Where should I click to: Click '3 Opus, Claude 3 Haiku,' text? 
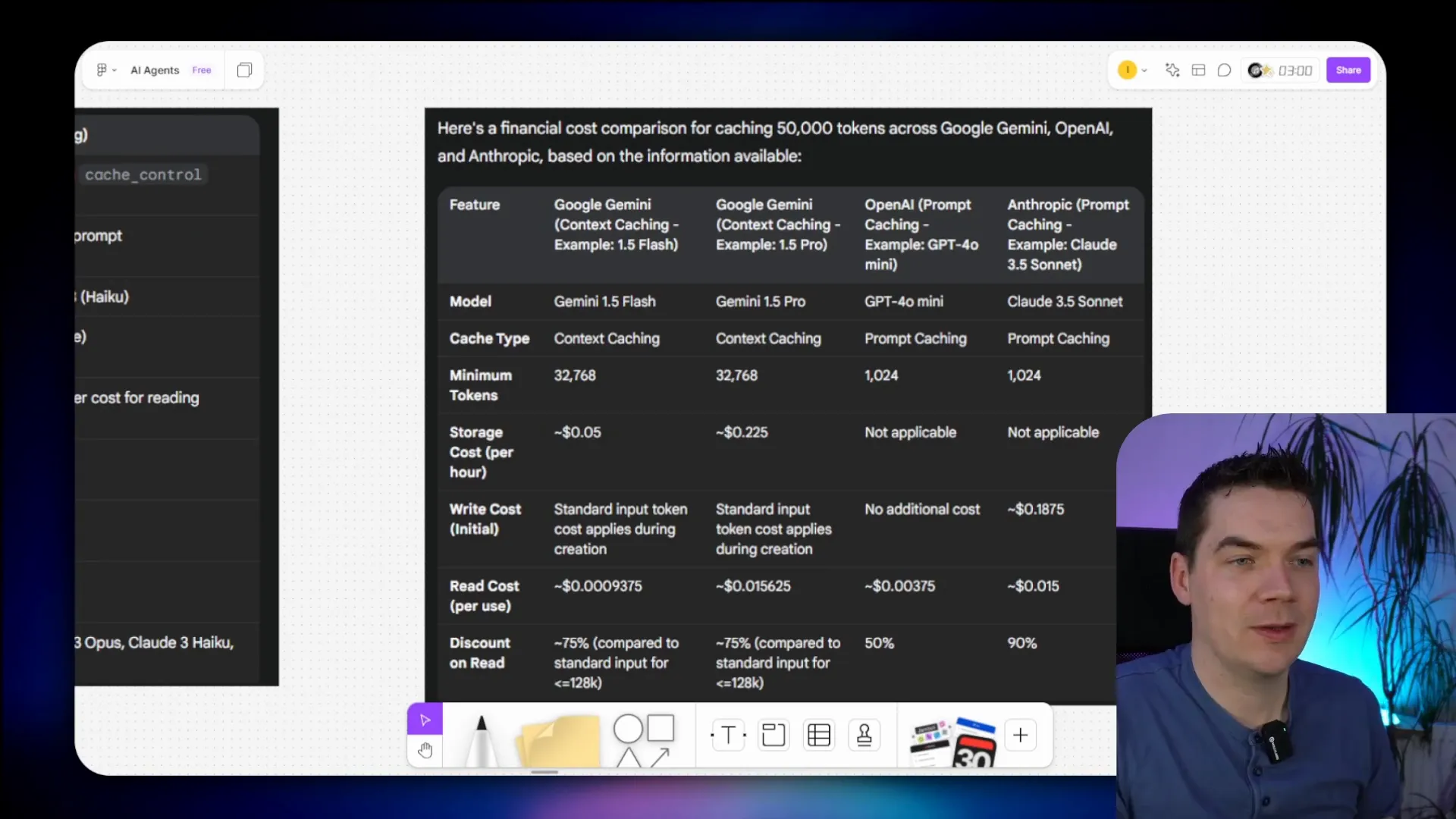(154, 643)
